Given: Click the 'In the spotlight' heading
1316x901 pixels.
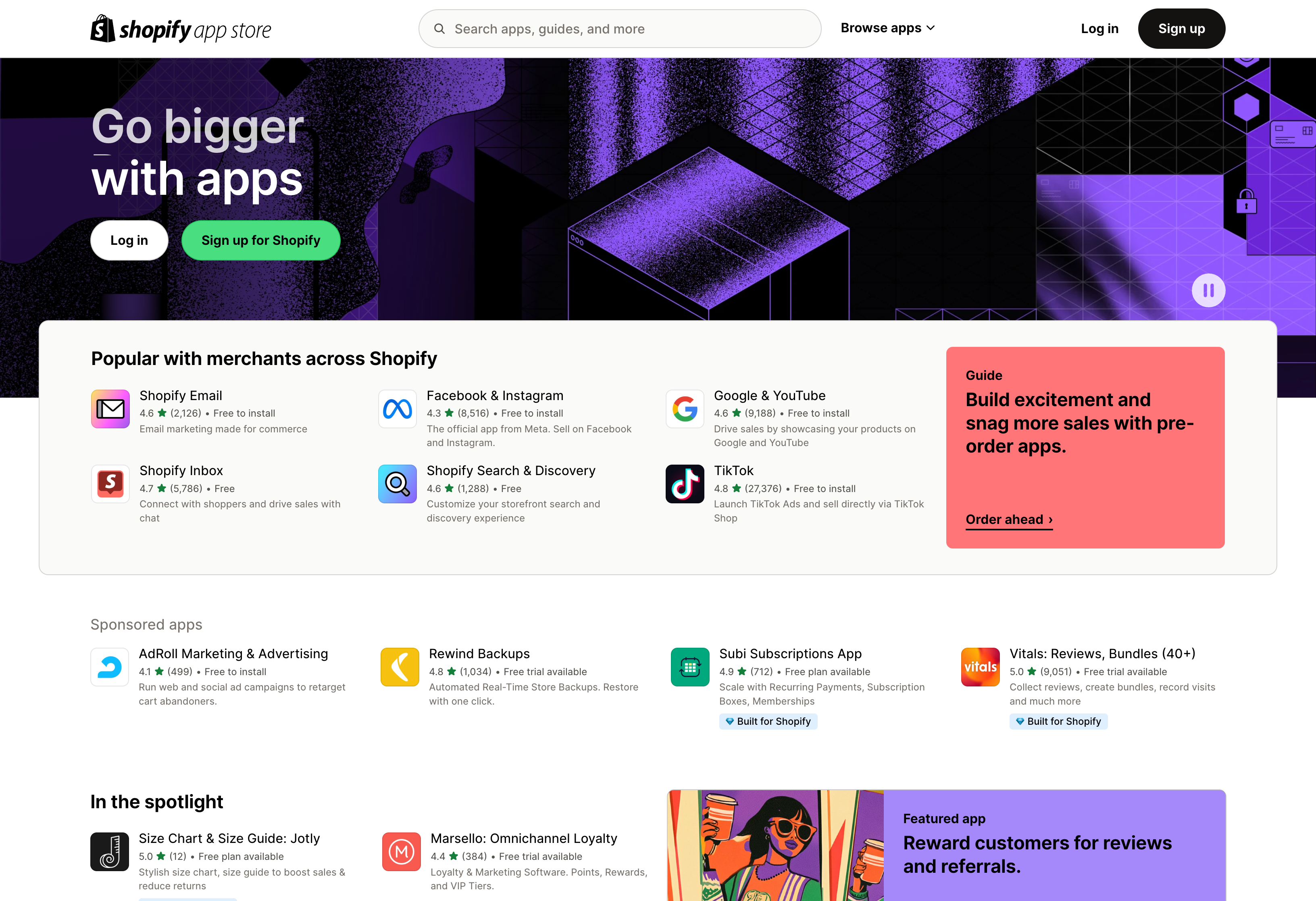Looking at the screenshot, I should [x=157, y=802].
